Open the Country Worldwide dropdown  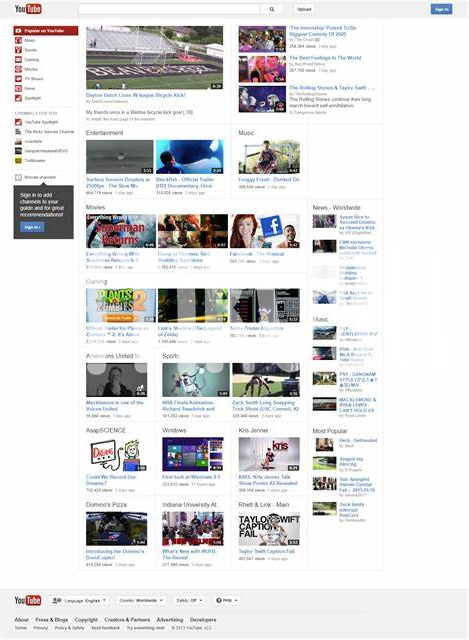(141, 600)
